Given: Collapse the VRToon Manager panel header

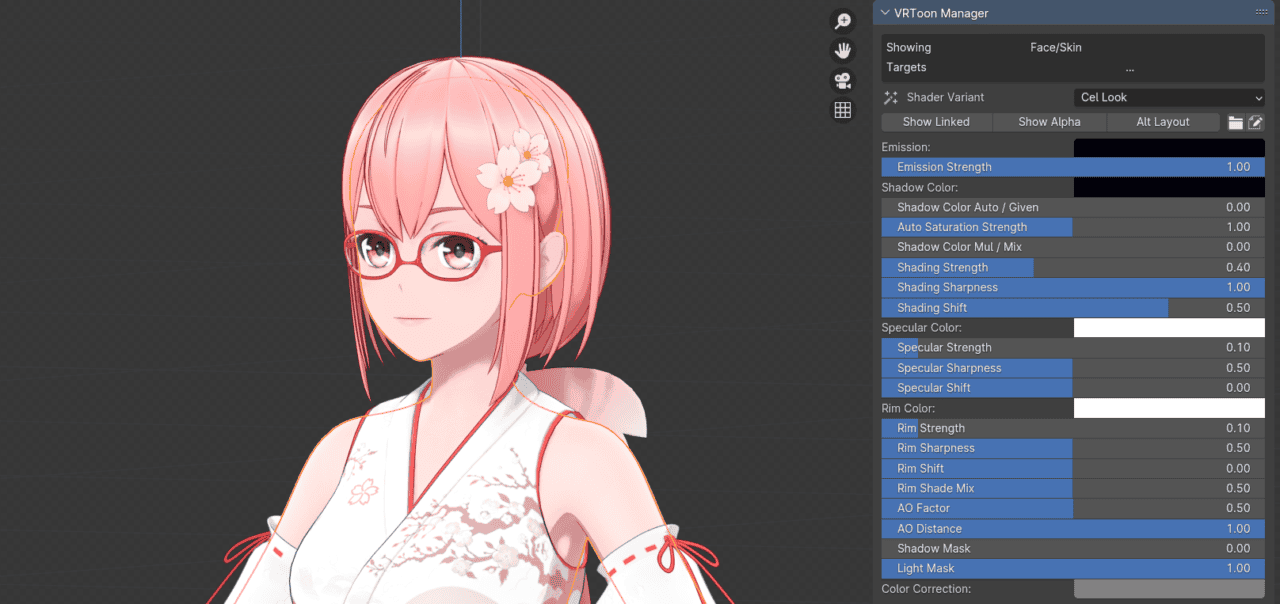Looking at the screenshot, I should click(884, 12).
